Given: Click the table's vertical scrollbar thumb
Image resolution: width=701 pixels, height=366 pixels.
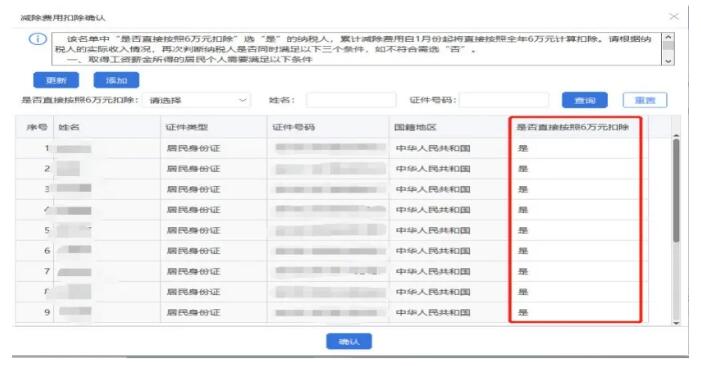Looking at the screenshot, I should pos(676,191).
